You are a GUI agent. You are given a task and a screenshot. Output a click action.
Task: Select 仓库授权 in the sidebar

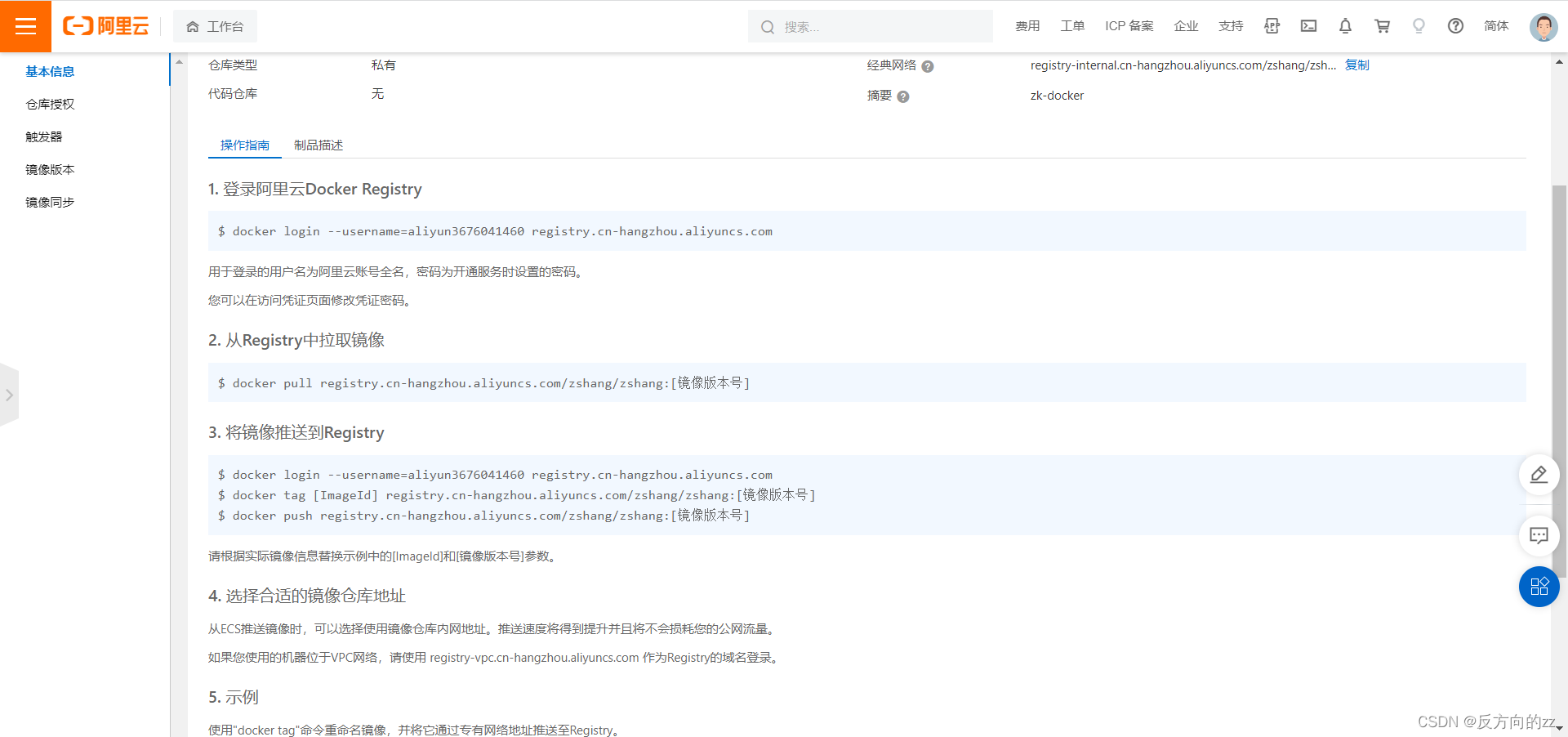coord(50,104)
